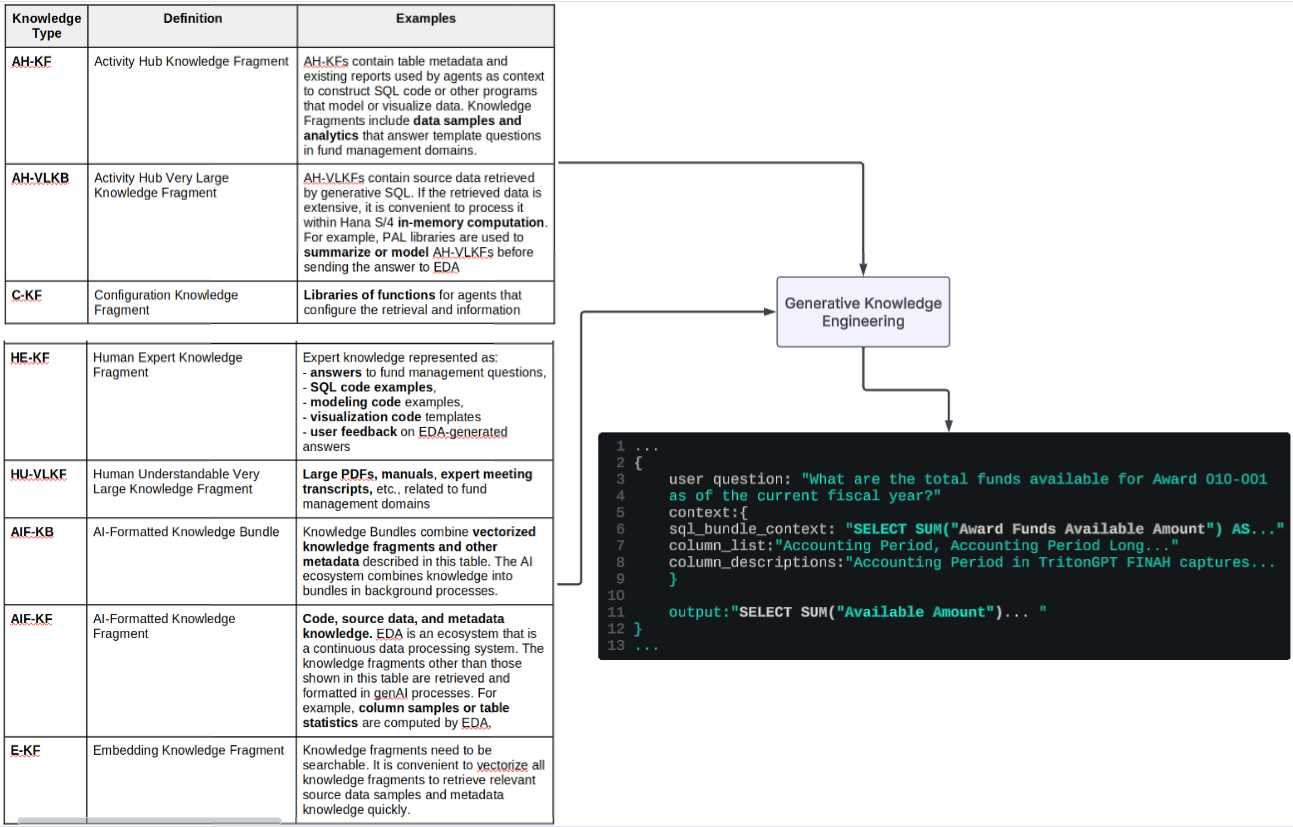This screenshot has height=827, width=1293.
Task: Select the AIF-KB knowledge type cell
Action: pyautogui.click(x=32, y=531)
